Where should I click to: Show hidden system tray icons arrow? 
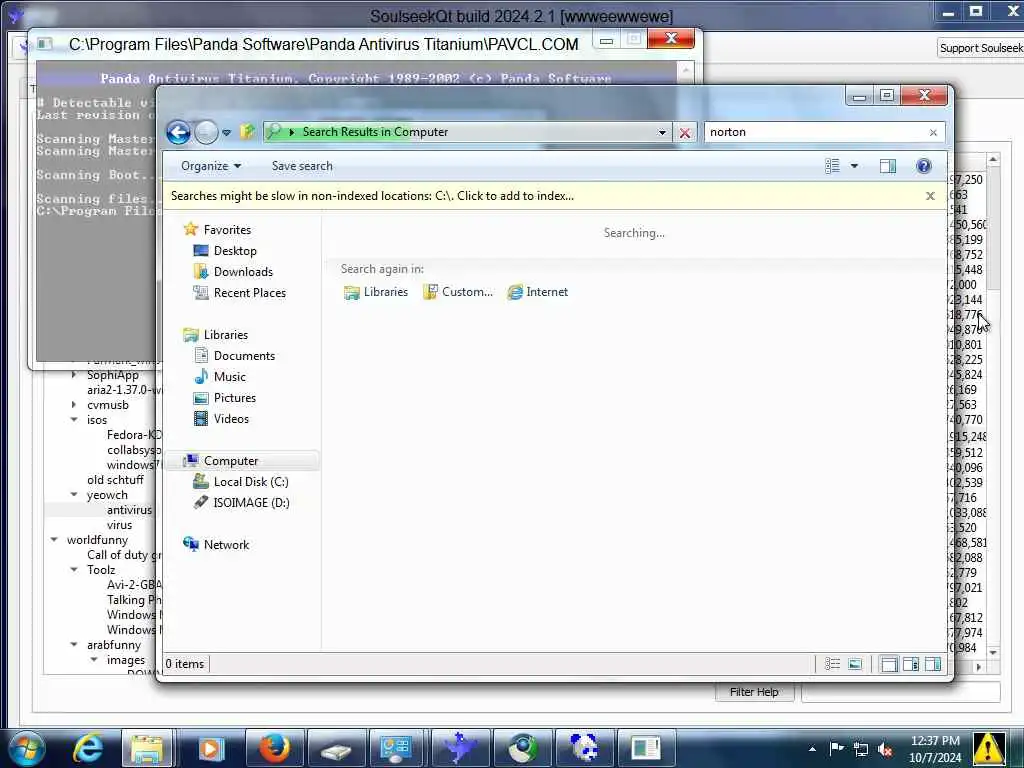click(x=812, y=749)
